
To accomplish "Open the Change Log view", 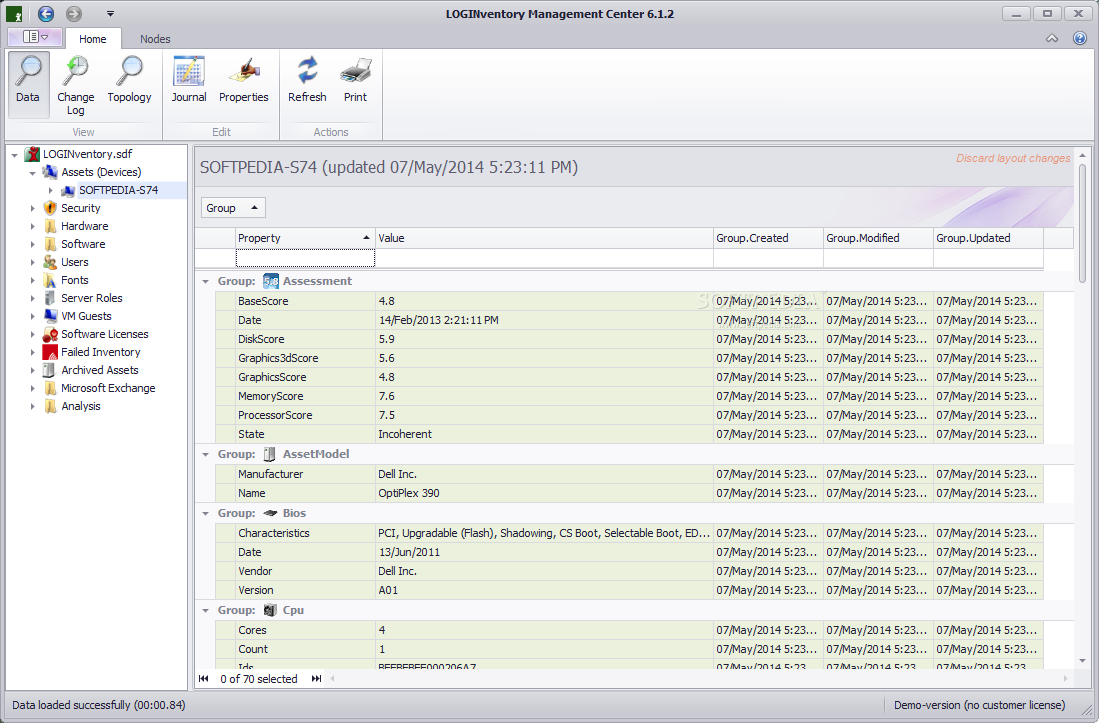I will (76, 85).
